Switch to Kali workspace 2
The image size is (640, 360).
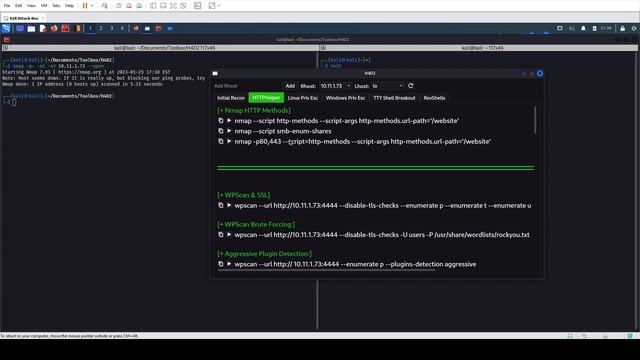pyautogui.click(x=101, y=28)
